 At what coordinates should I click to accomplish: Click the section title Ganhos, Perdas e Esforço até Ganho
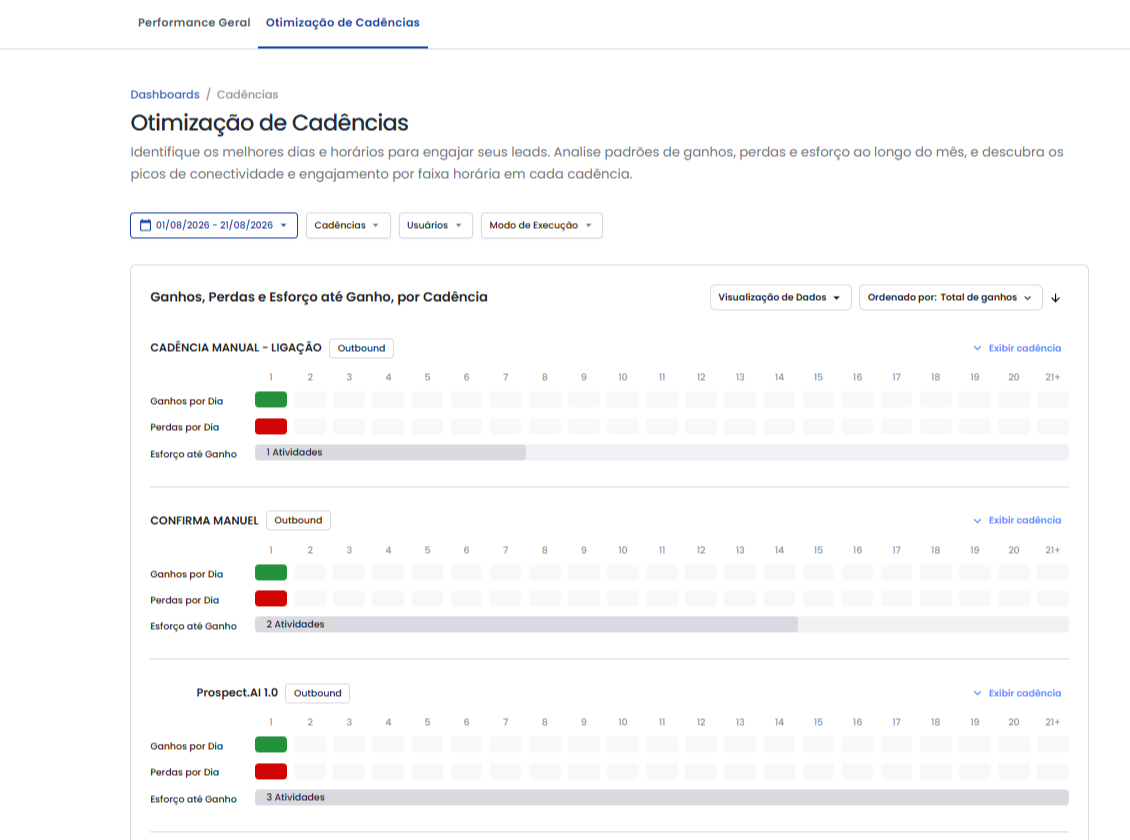(x=319, y=297)
